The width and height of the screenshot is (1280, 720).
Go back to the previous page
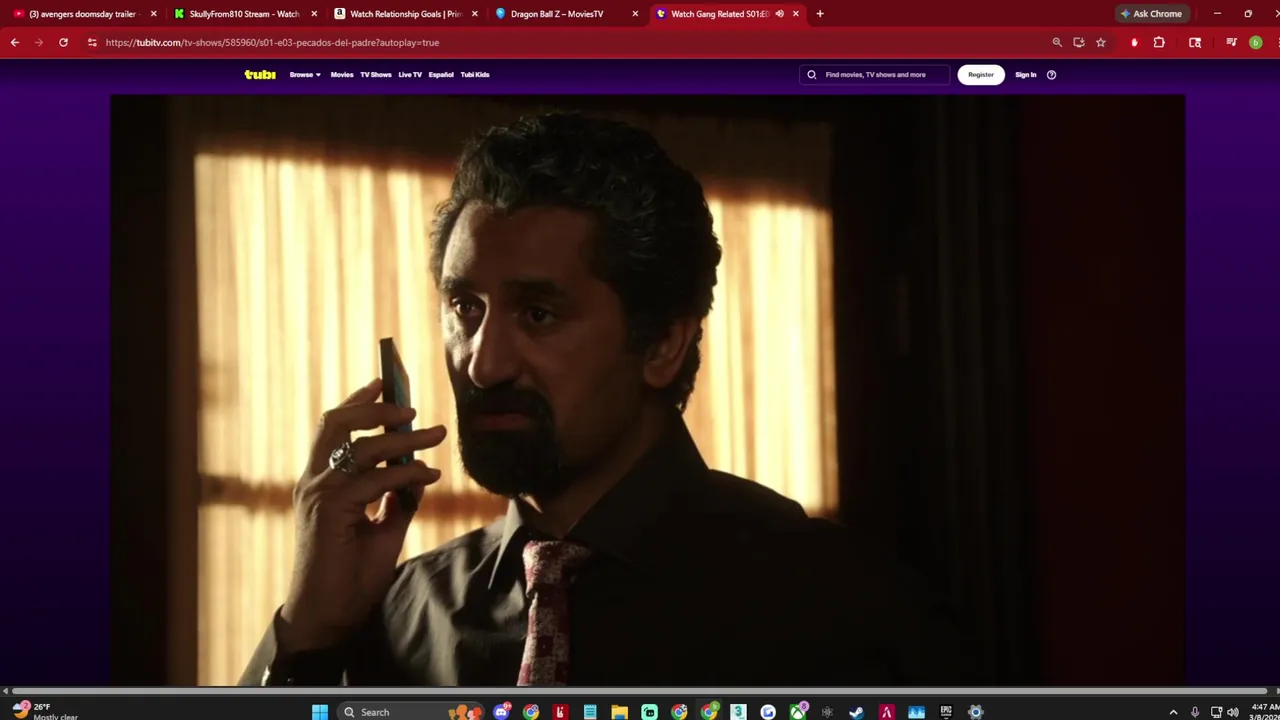[x=14, y=42]
